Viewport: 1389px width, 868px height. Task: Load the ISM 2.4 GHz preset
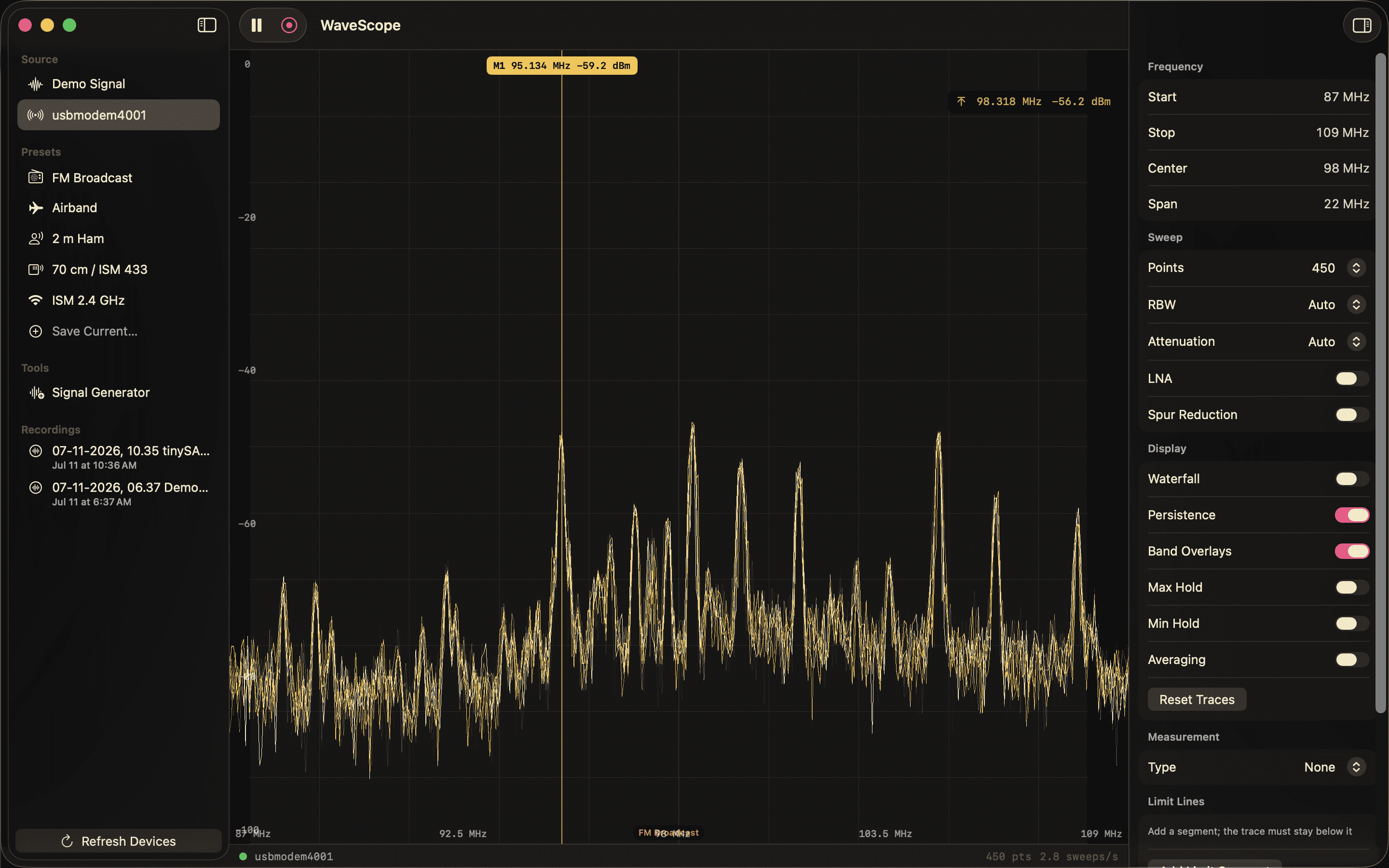coord(118,300)
